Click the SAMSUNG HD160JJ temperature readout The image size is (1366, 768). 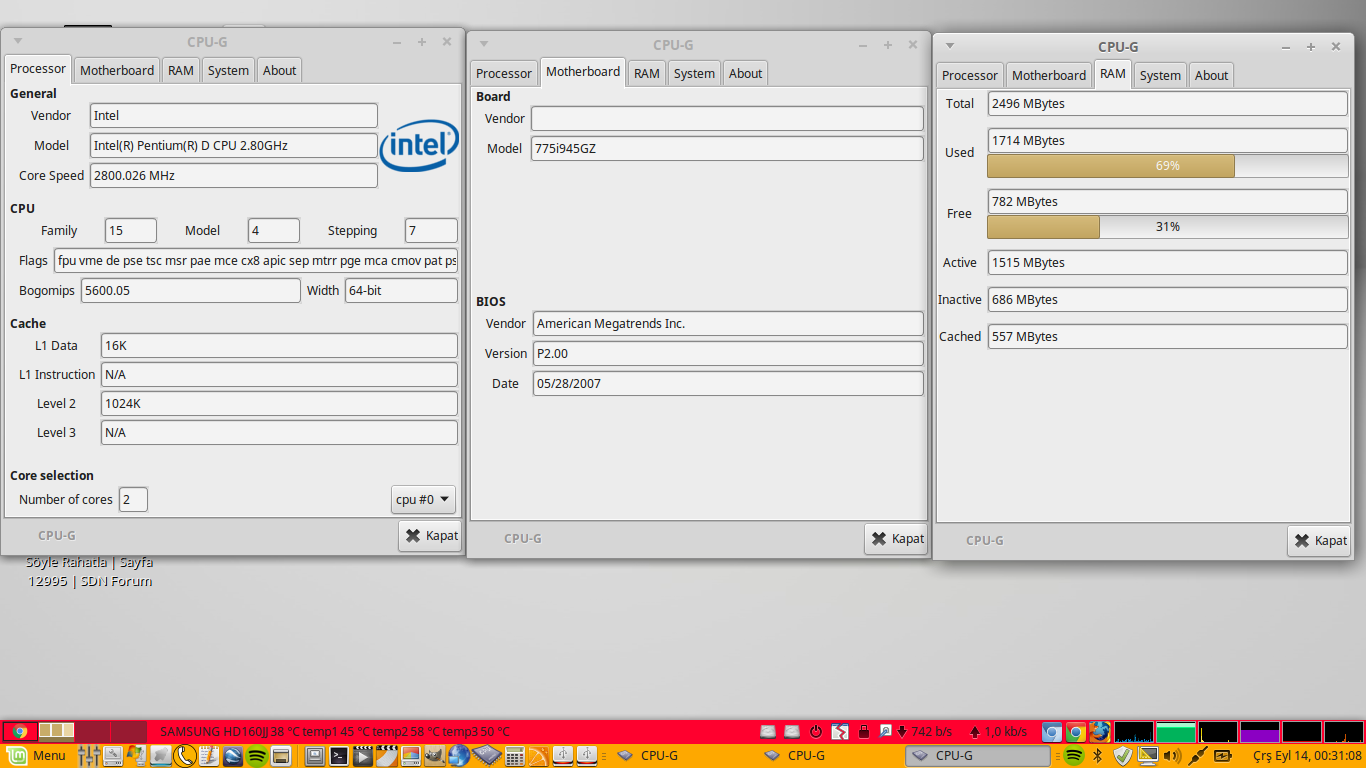(334, 731)
